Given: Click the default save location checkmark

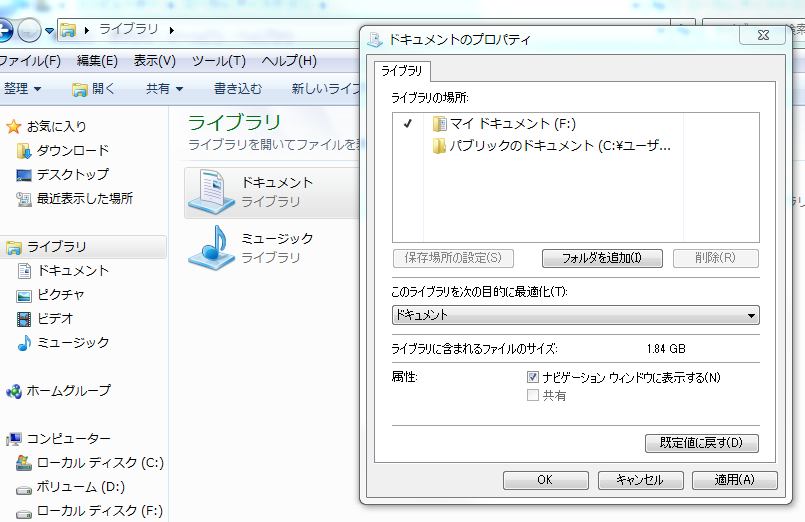Looking at the screenshot, I should [x=408, y=124].
